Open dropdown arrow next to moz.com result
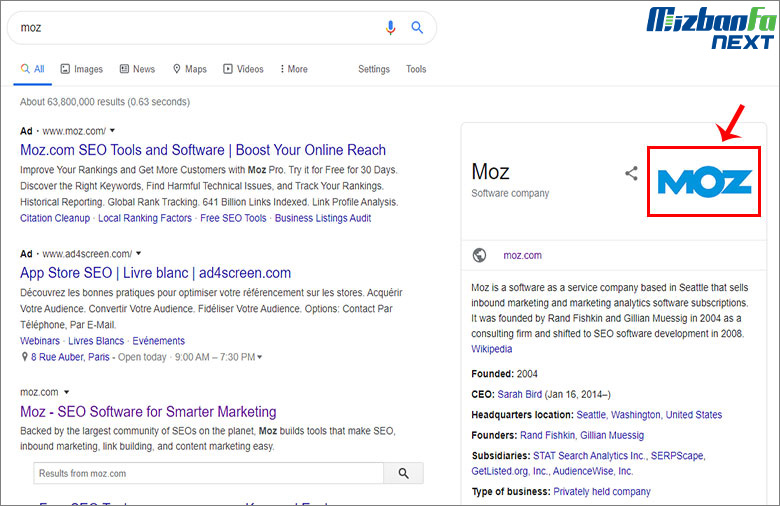The image size is (780, 506). coord(67,392)
